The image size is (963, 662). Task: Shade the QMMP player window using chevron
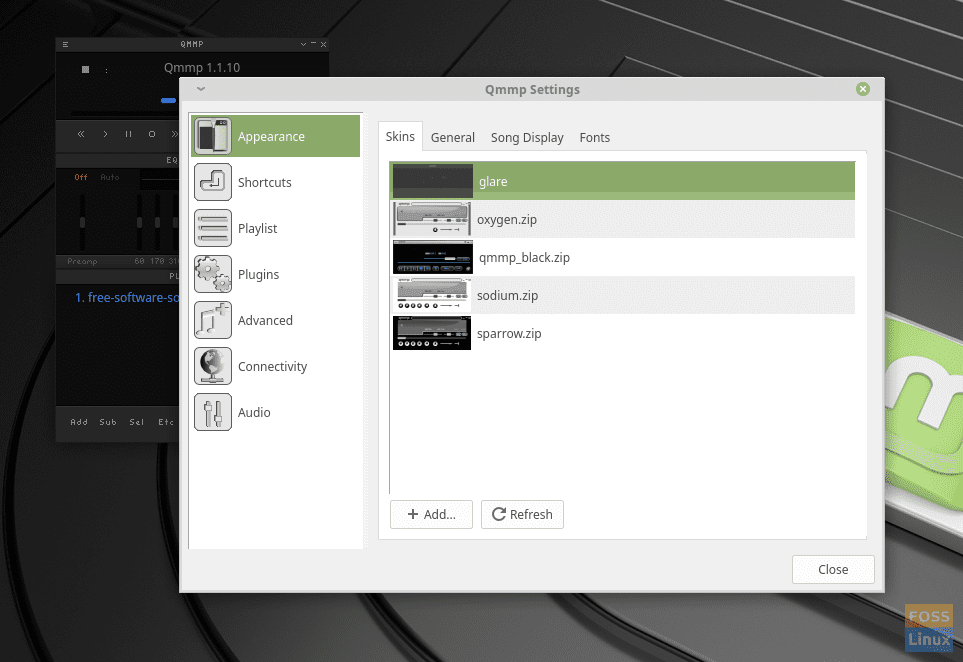303,44
